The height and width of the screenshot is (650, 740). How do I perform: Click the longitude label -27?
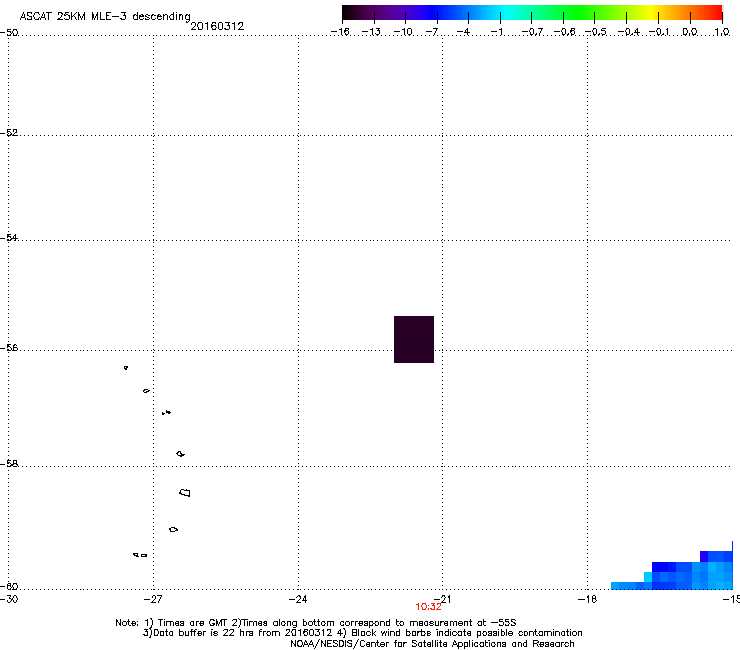(153, 599)
